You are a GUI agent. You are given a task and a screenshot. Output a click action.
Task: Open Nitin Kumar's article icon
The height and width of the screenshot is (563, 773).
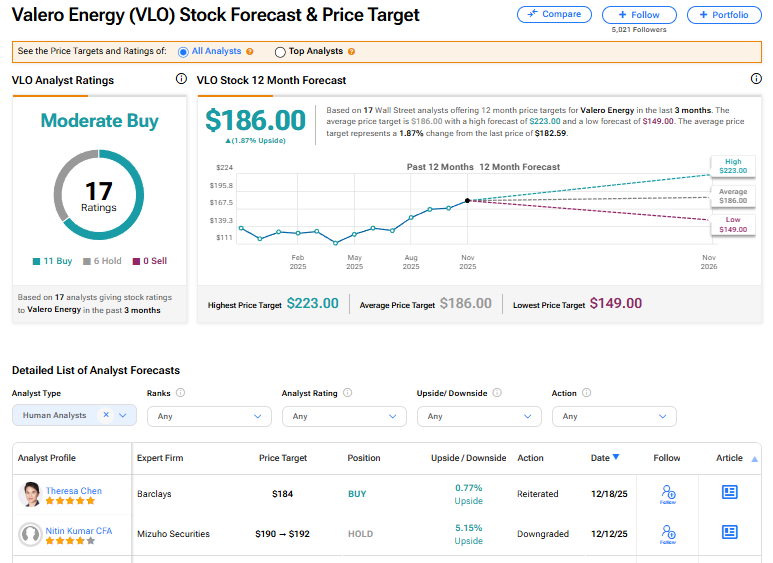pos(729,533)
